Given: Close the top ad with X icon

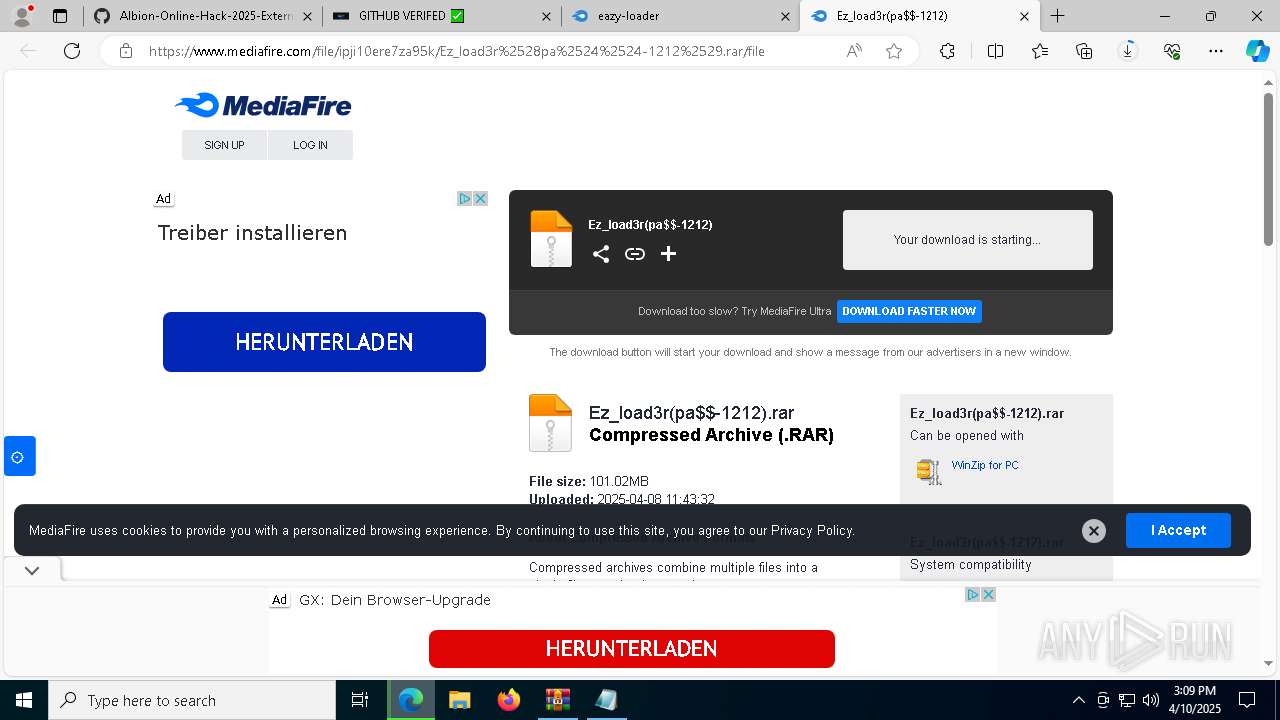Looking at the screenshot, I should click(480, 199).
